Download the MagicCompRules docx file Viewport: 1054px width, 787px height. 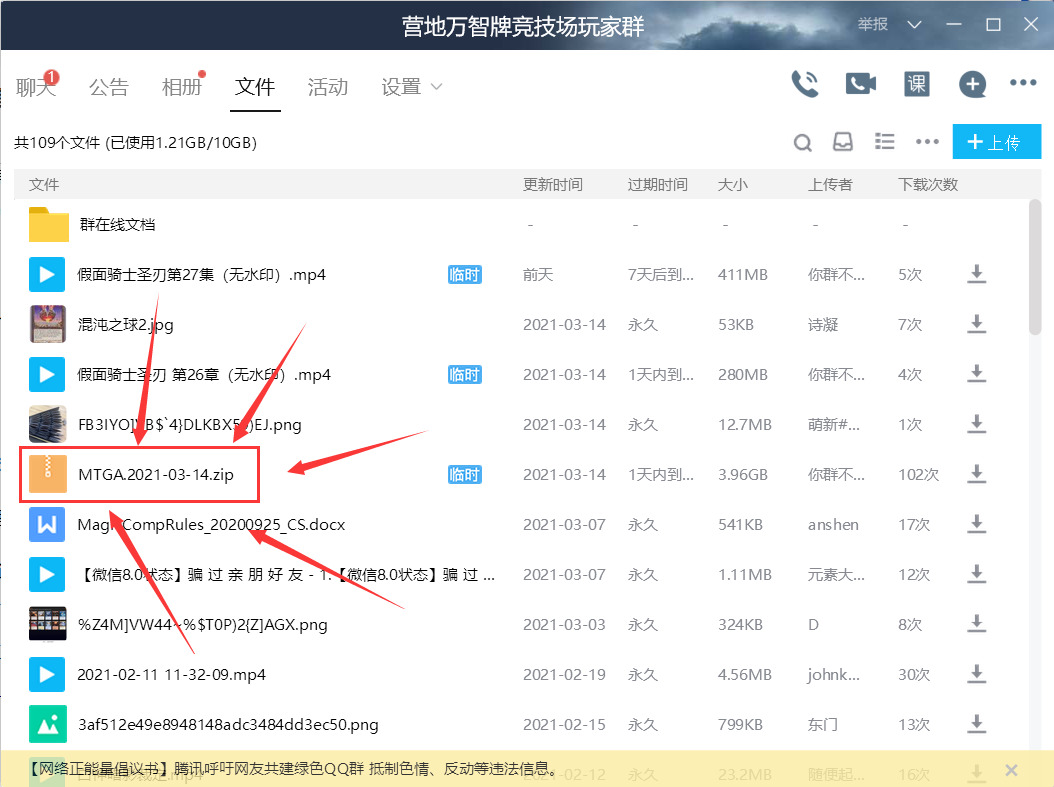(976, 524)
